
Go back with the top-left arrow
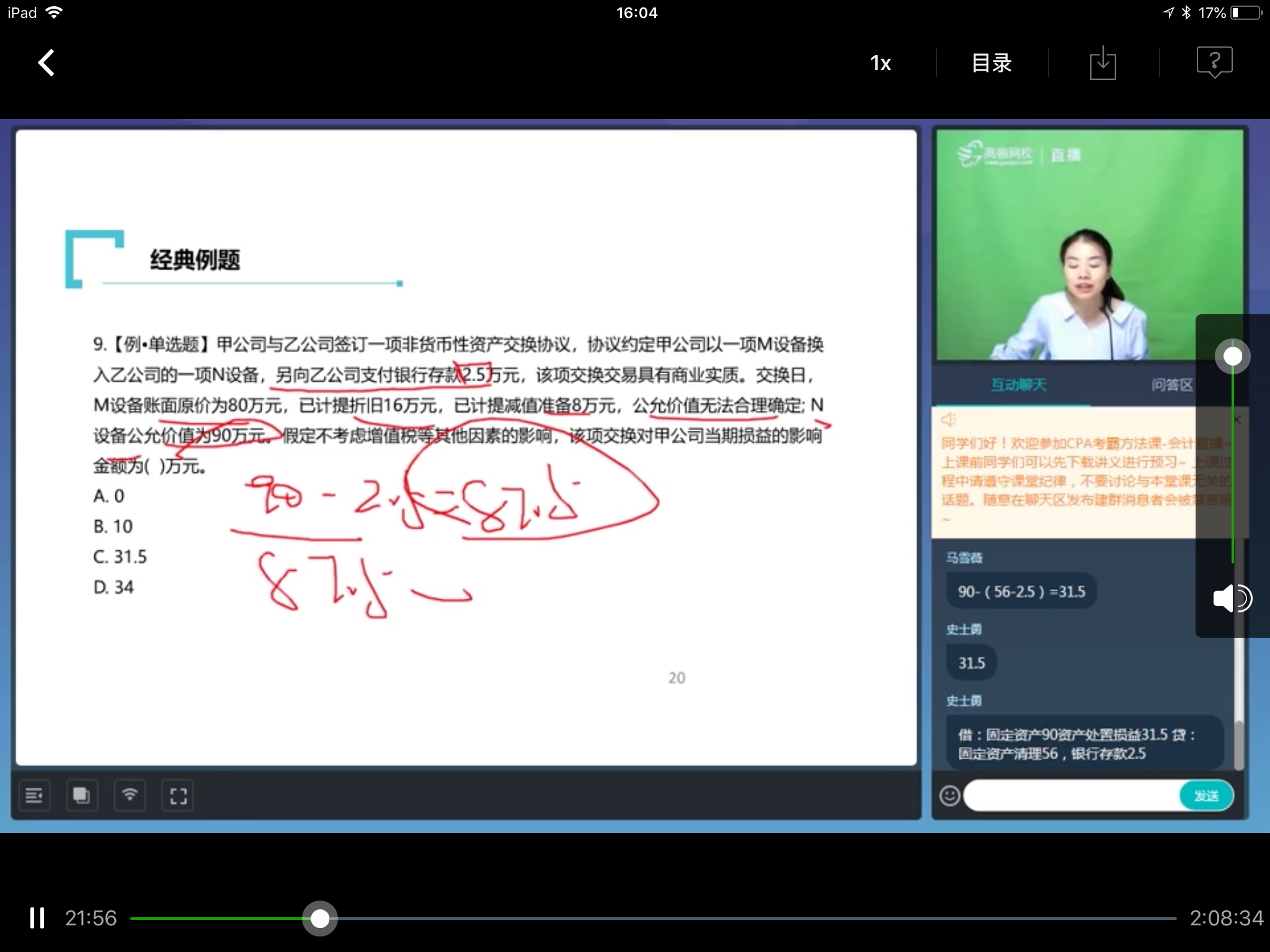pyautogui.click(x=45, y=62)
